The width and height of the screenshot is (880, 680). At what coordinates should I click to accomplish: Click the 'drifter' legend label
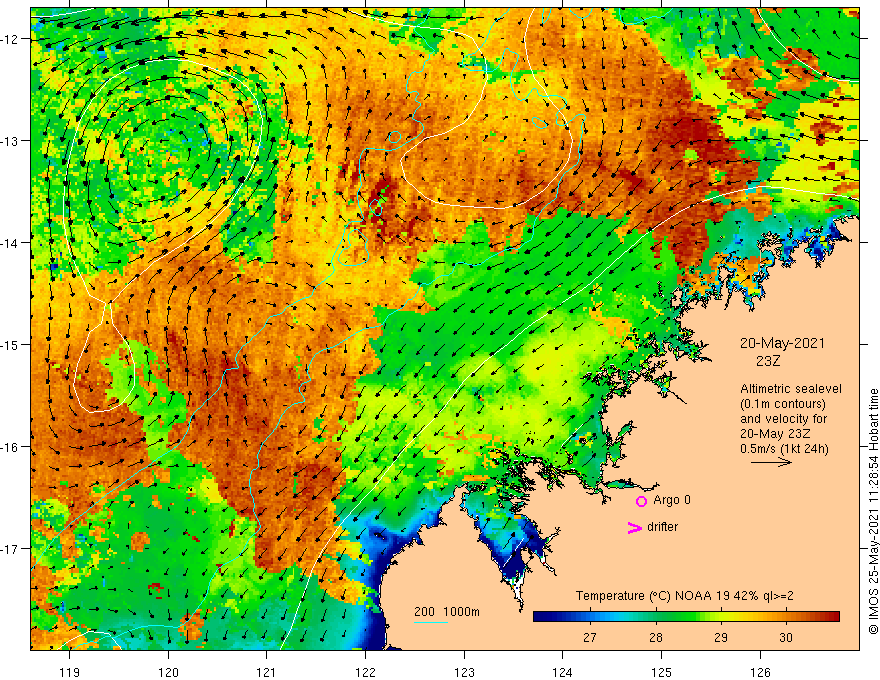click(x=662, y=527)
